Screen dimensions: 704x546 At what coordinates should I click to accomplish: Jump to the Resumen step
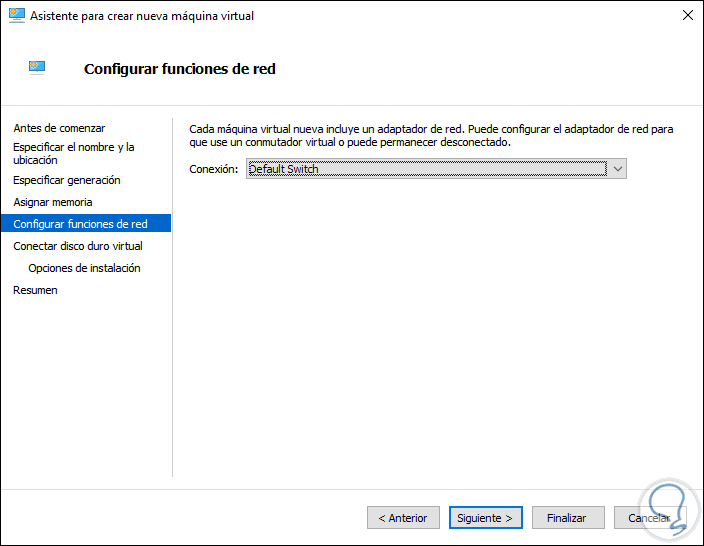[x=36, y=290]
